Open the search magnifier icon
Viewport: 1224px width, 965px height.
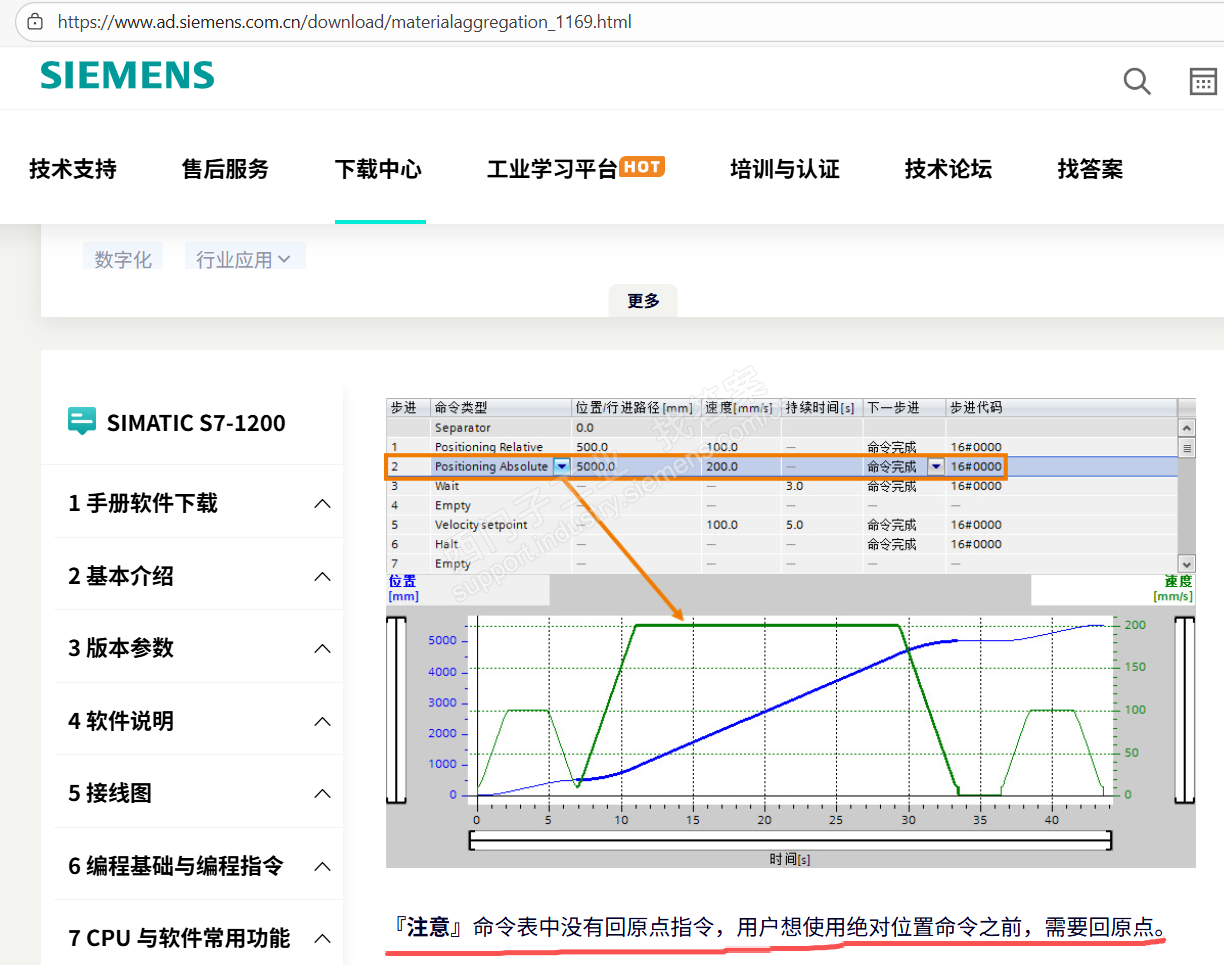click(1137, 81)
